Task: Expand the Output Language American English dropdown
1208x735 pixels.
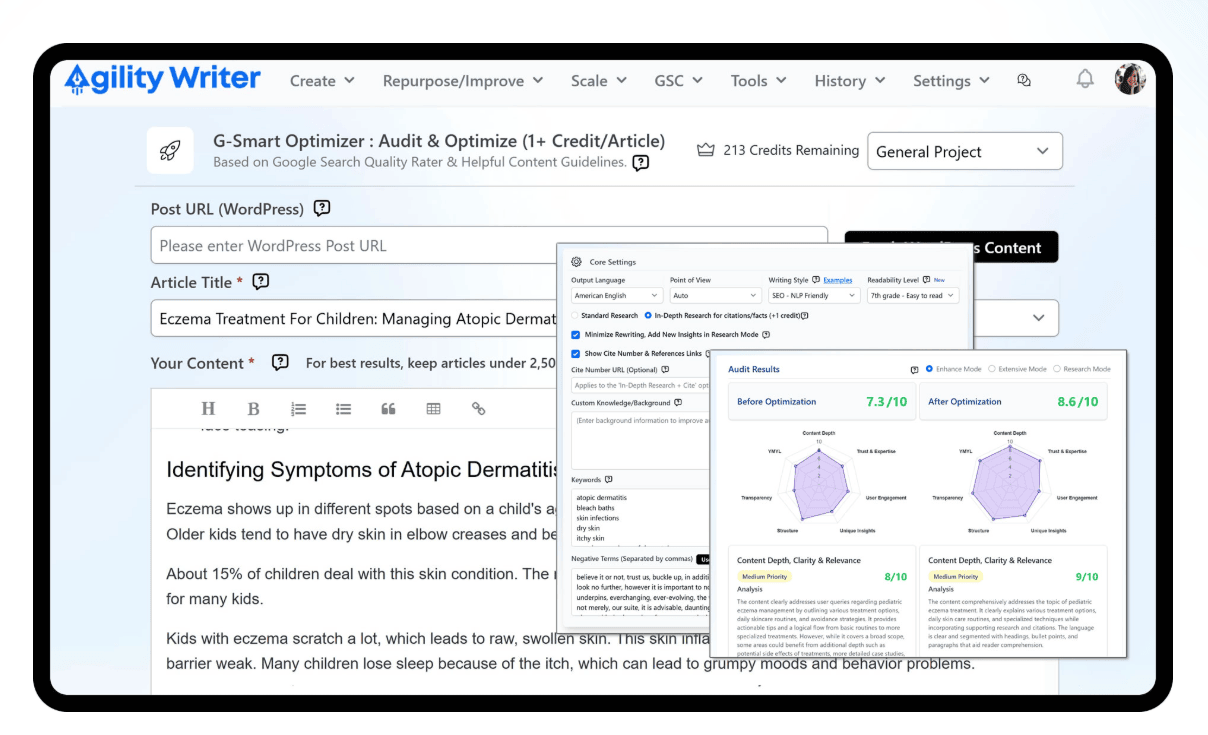Action: pos(616,296)
